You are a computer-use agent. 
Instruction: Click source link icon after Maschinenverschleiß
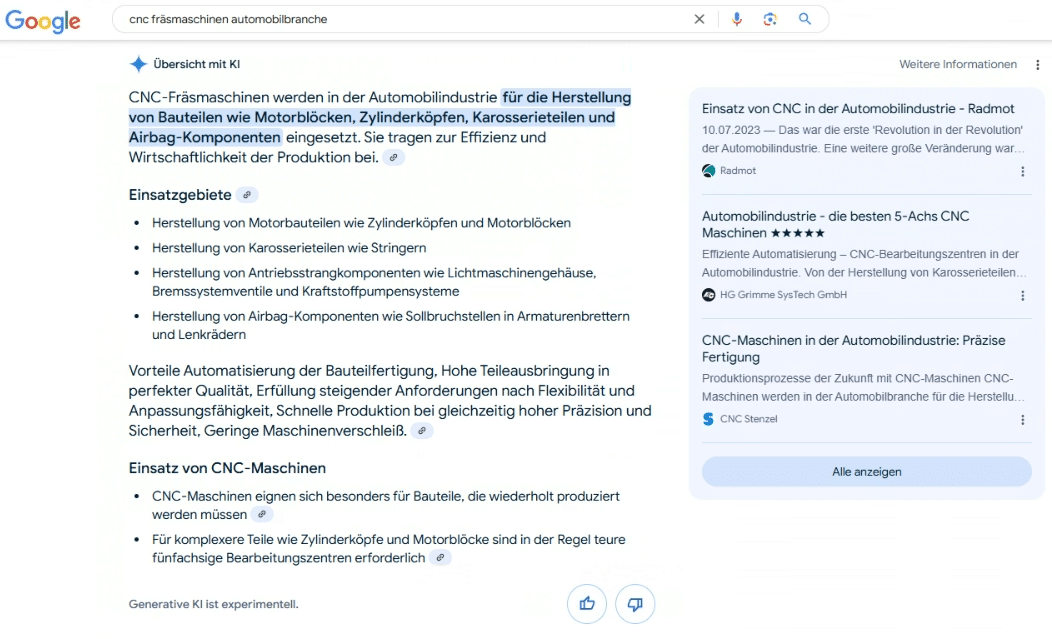click(422, 431)
